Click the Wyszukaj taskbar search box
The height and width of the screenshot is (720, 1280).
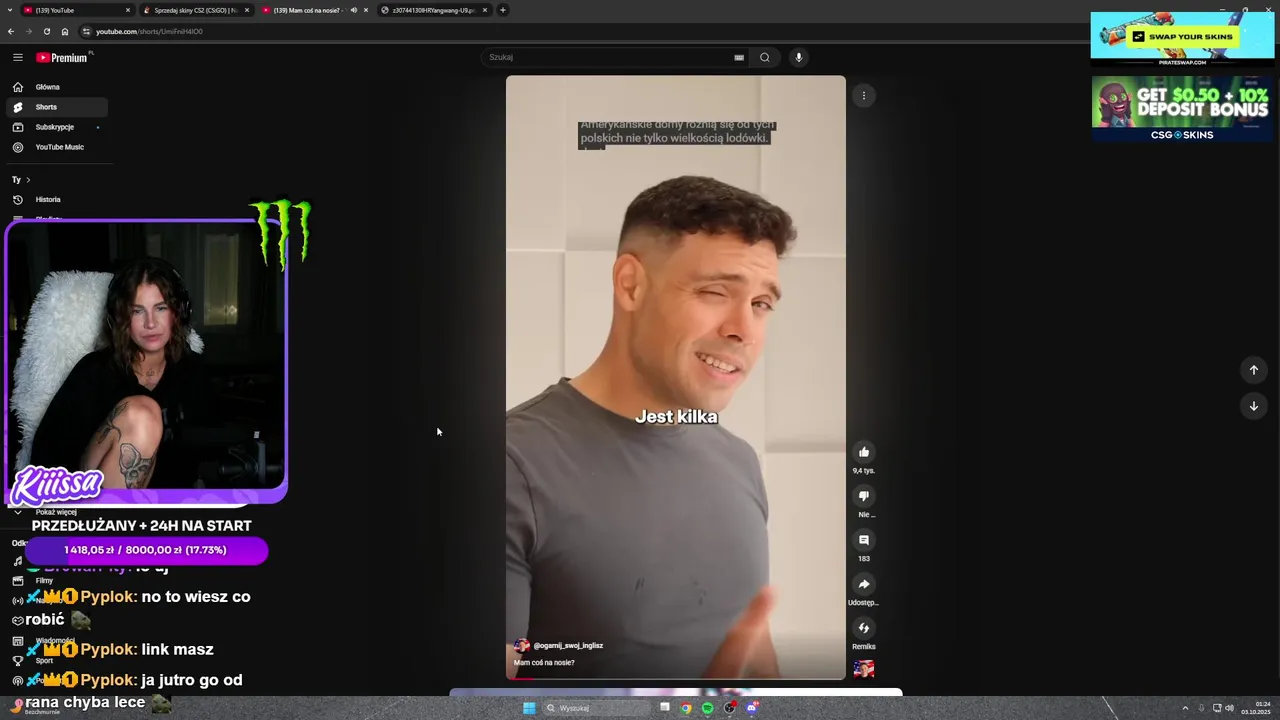[x=597, y=708]
